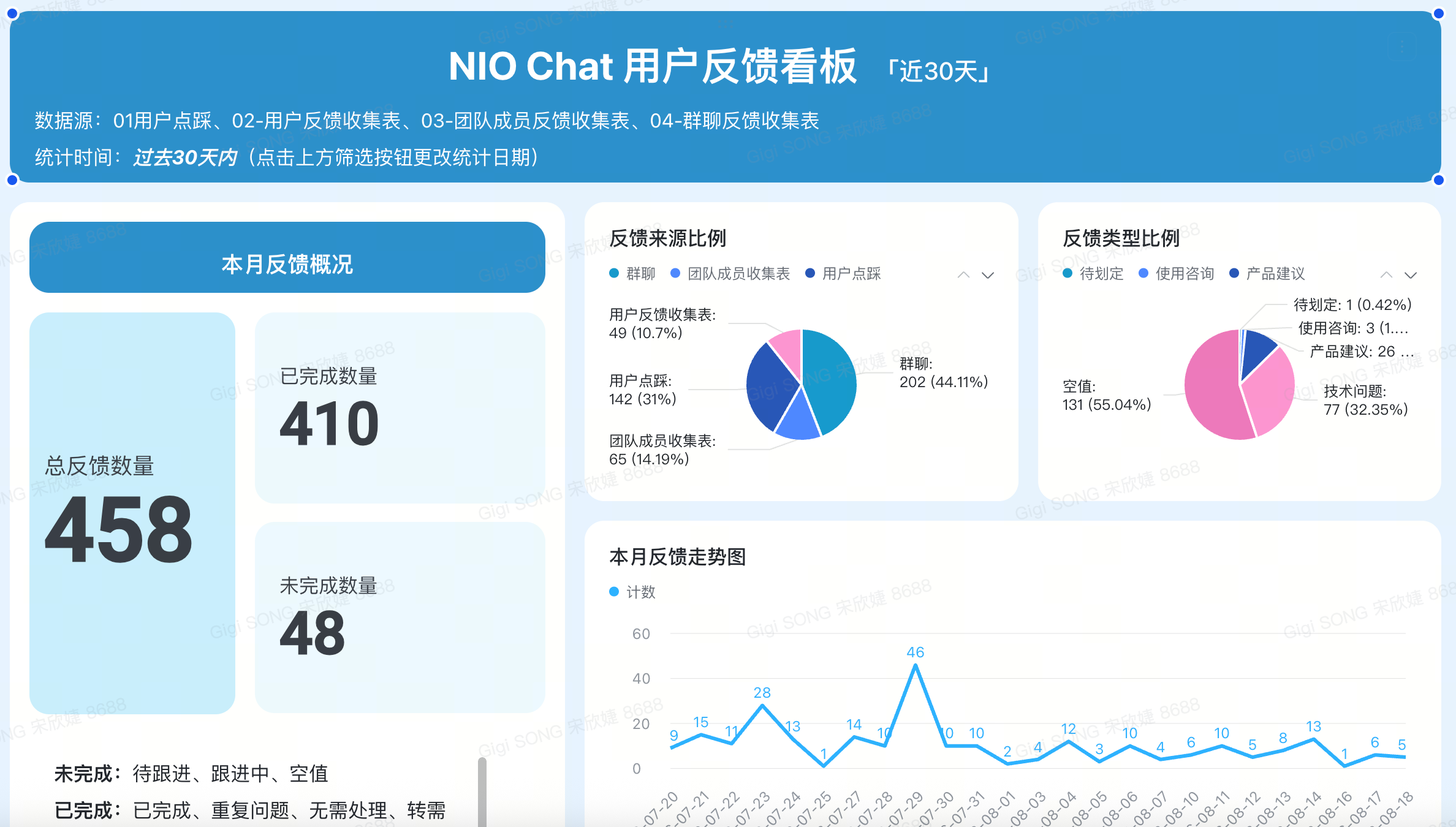Click the 空值: 131 (55.04%) label
This screenshot has height=827, width=1456.
click(x=1107, y=395)
